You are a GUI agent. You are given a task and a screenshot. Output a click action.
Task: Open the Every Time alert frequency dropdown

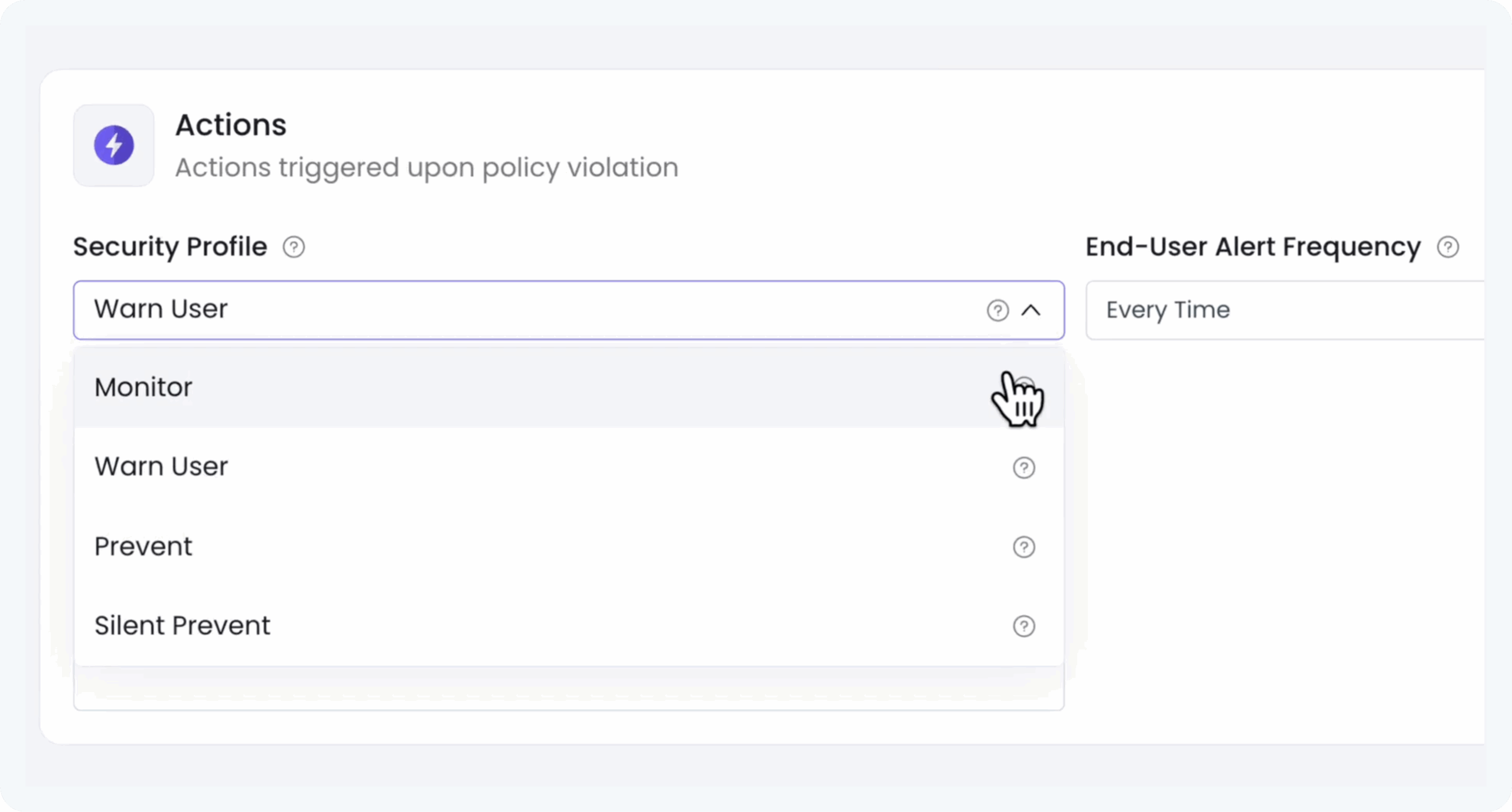(x=1282, y=310)
